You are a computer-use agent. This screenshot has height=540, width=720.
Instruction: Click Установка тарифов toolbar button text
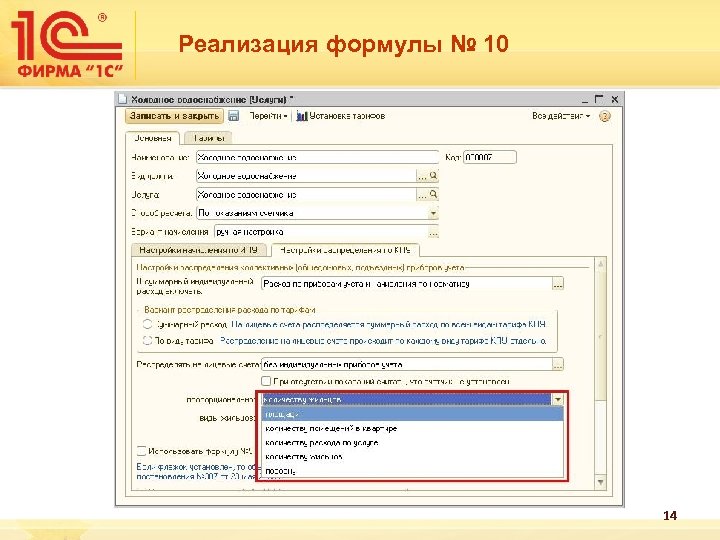[347, 116]
